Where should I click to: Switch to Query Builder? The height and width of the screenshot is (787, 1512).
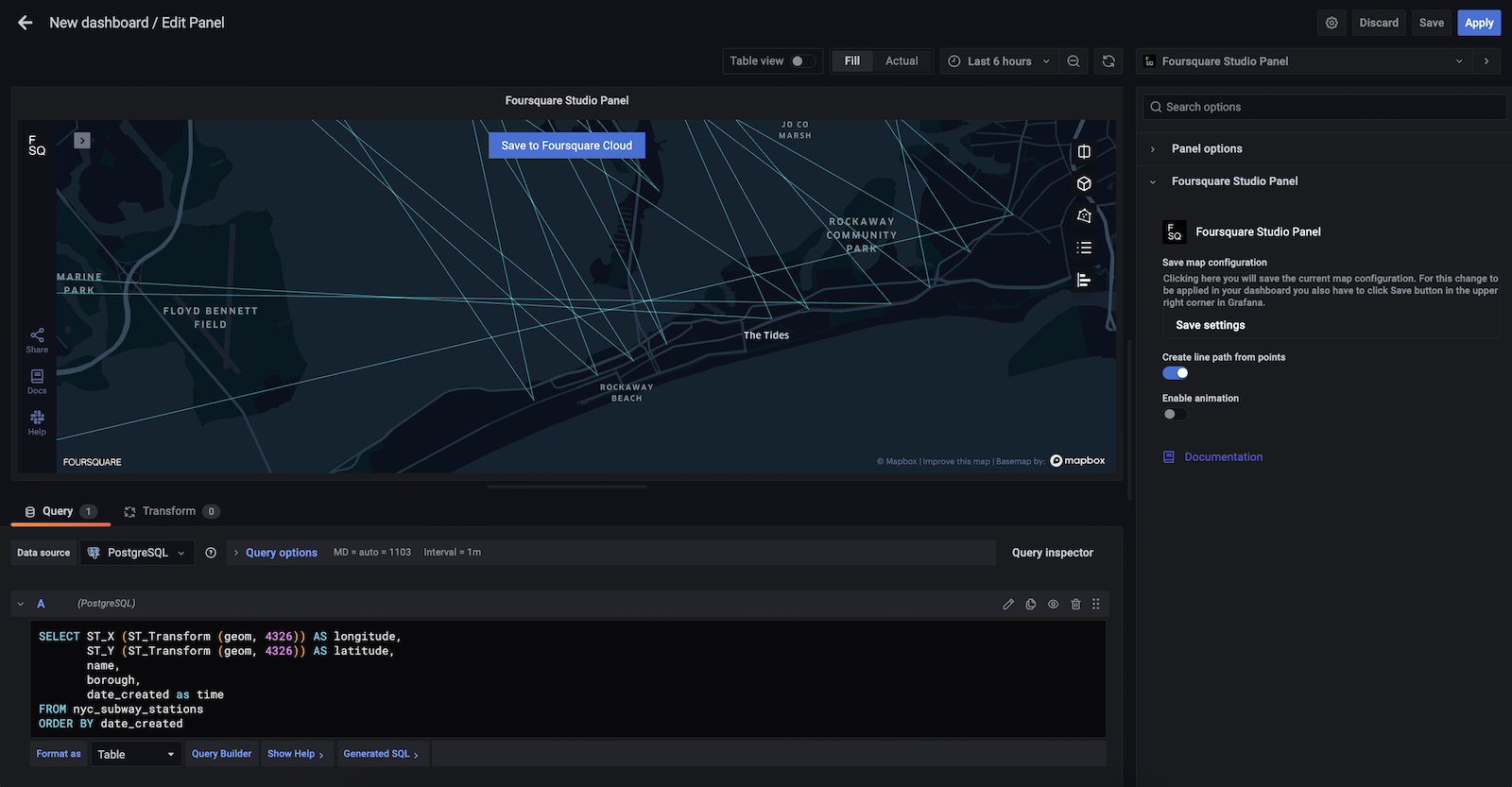pos(221,754)
